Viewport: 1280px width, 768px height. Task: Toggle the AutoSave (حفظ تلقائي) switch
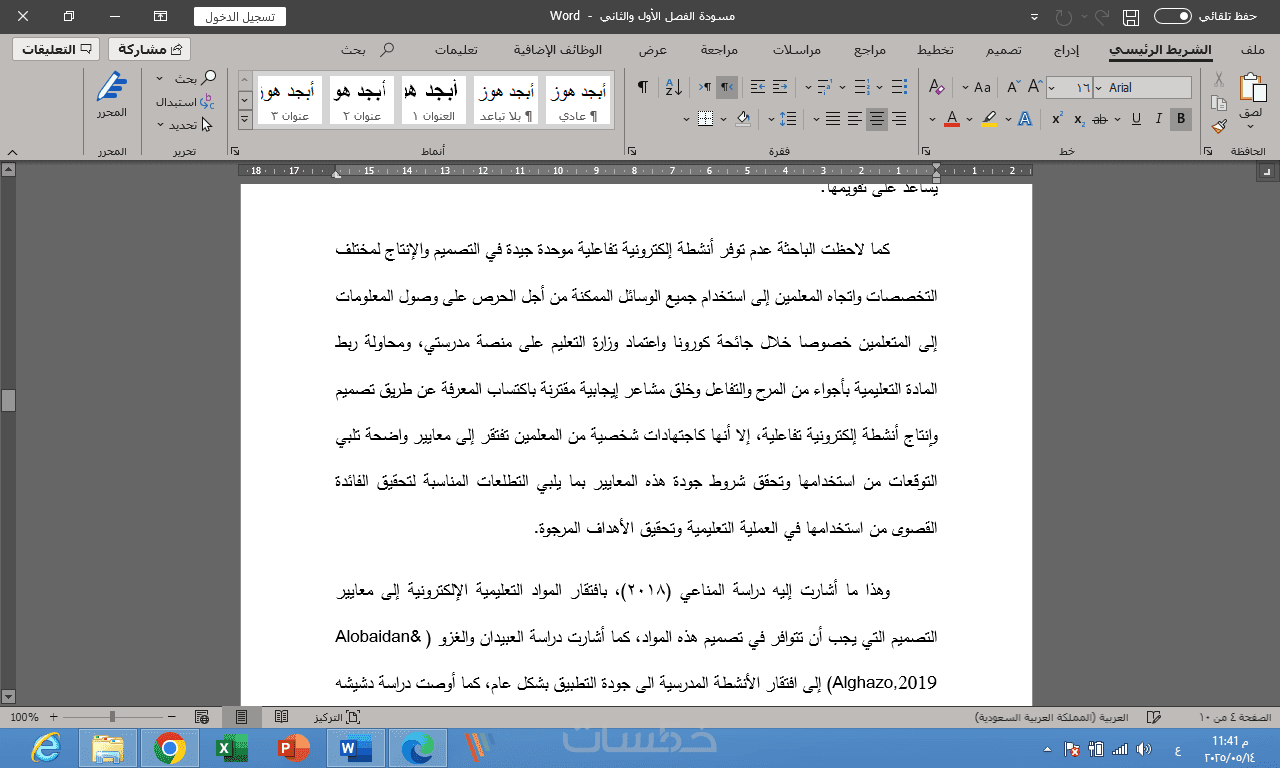[x=1172, y=16]
